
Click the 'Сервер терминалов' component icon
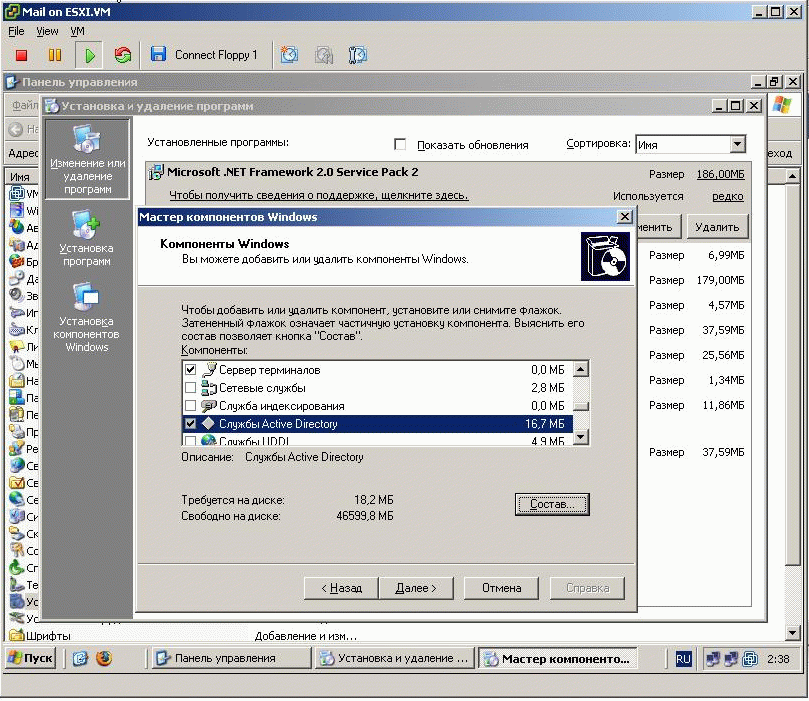tap(209, 370)
